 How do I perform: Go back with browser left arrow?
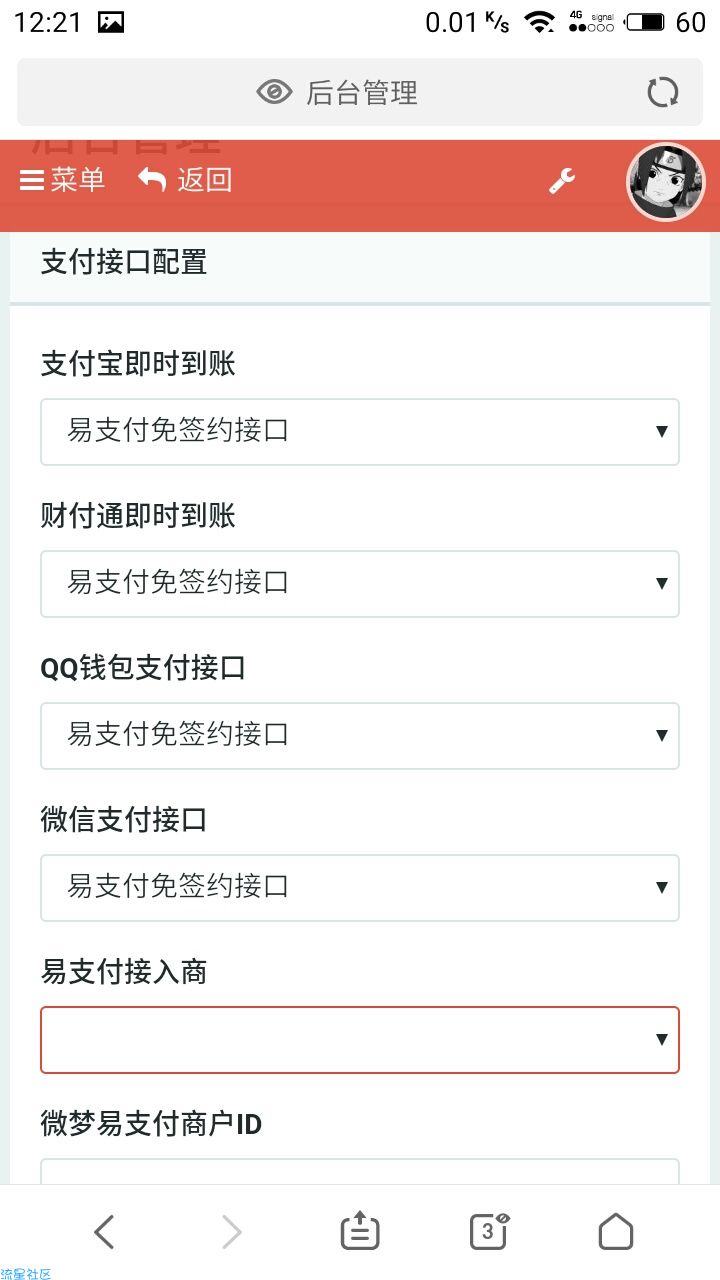pyautogui.click(x=104, y=1232)
